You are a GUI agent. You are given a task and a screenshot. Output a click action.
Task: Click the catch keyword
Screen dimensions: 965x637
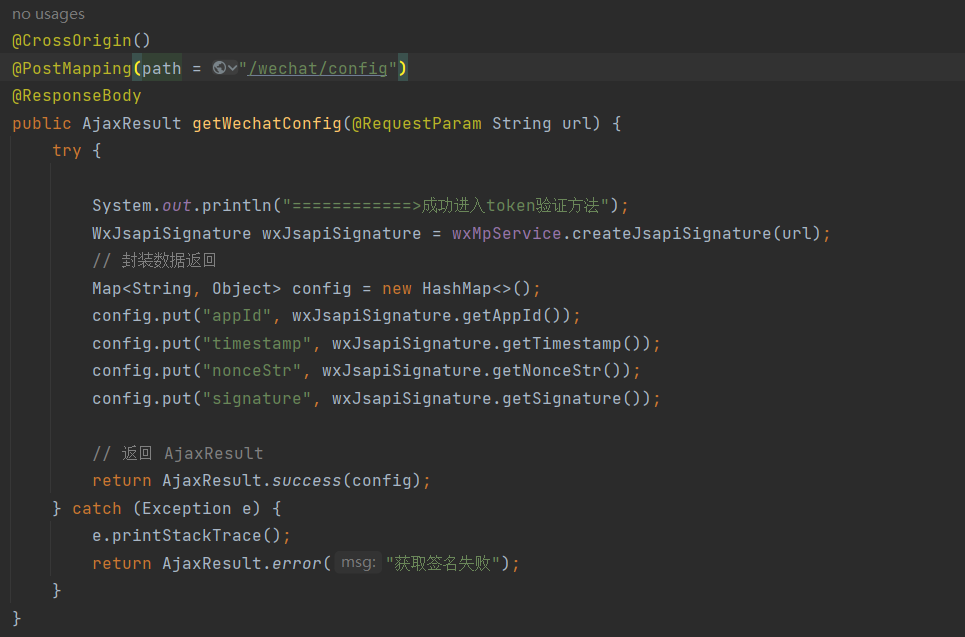pos(97,508)
